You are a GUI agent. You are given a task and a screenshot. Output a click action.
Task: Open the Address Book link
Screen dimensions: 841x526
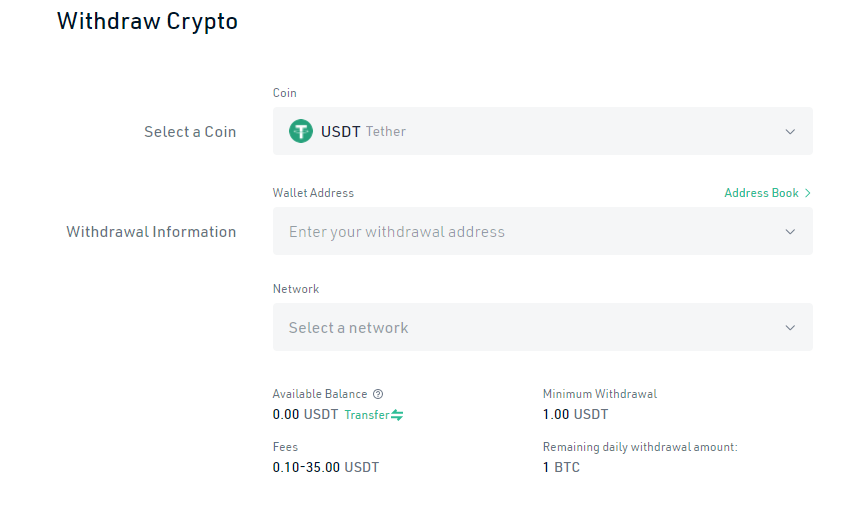(761, 193)
